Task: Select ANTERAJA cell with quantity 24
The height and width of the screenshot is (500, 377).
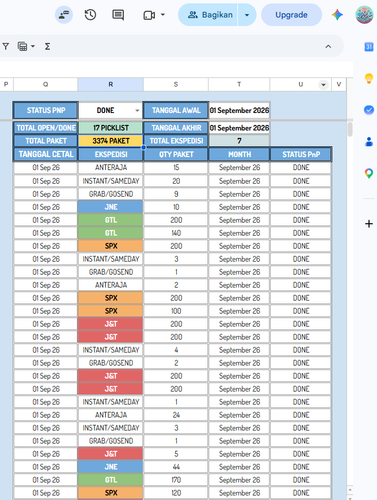Action: click(x=111, y=415)
